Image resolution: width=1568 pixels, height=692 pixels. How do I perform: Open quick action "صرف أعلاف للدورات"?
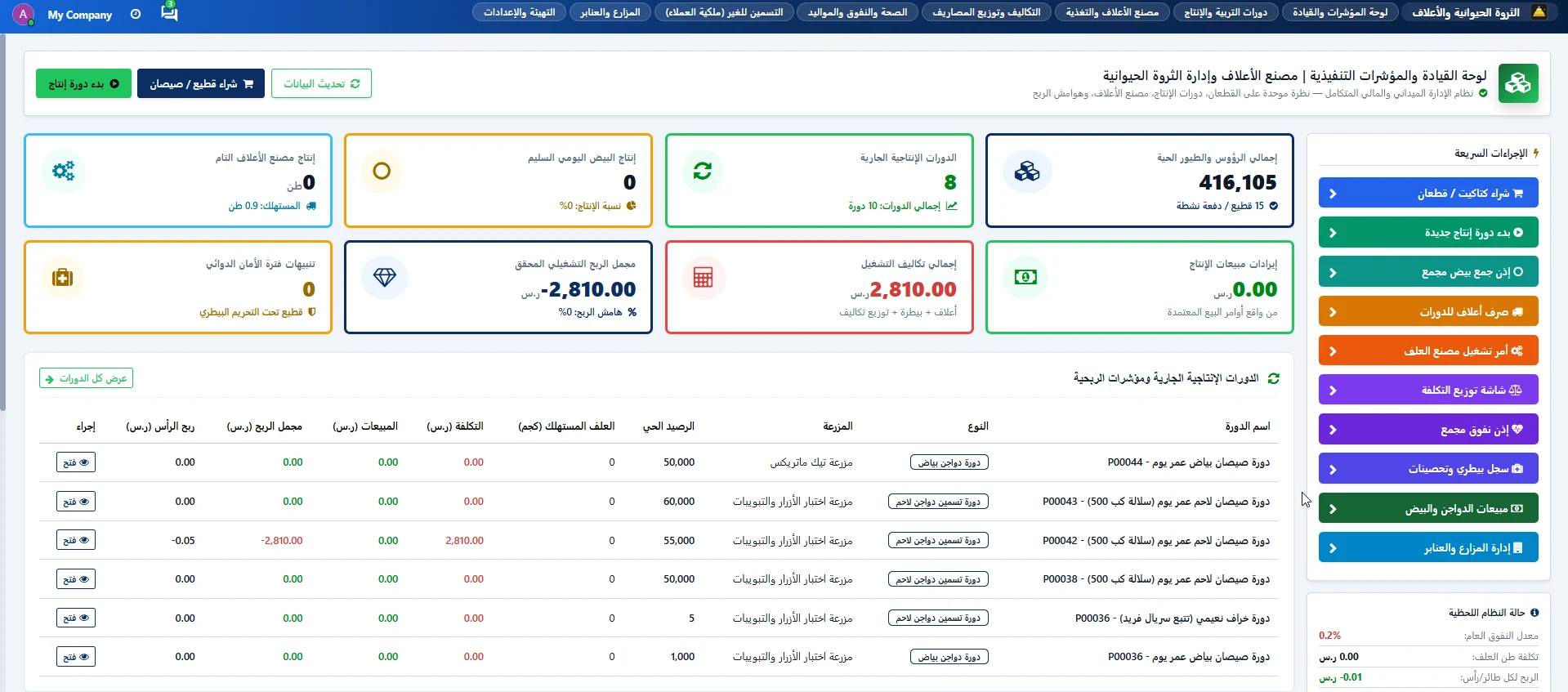(x=1428, y=311)
